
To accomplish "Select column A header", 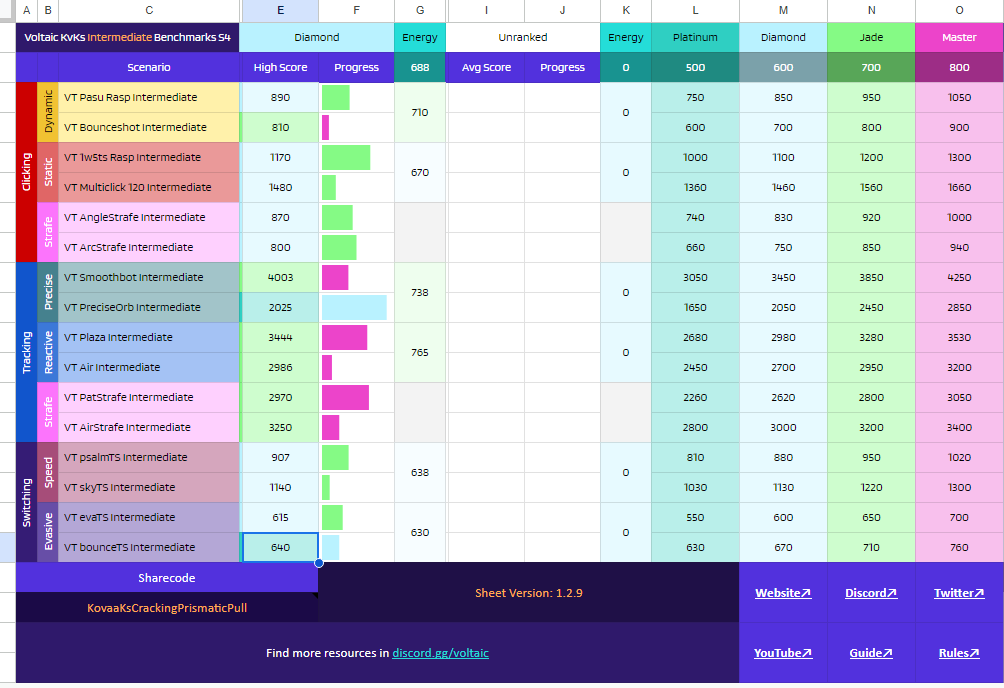I will [26, 10].
